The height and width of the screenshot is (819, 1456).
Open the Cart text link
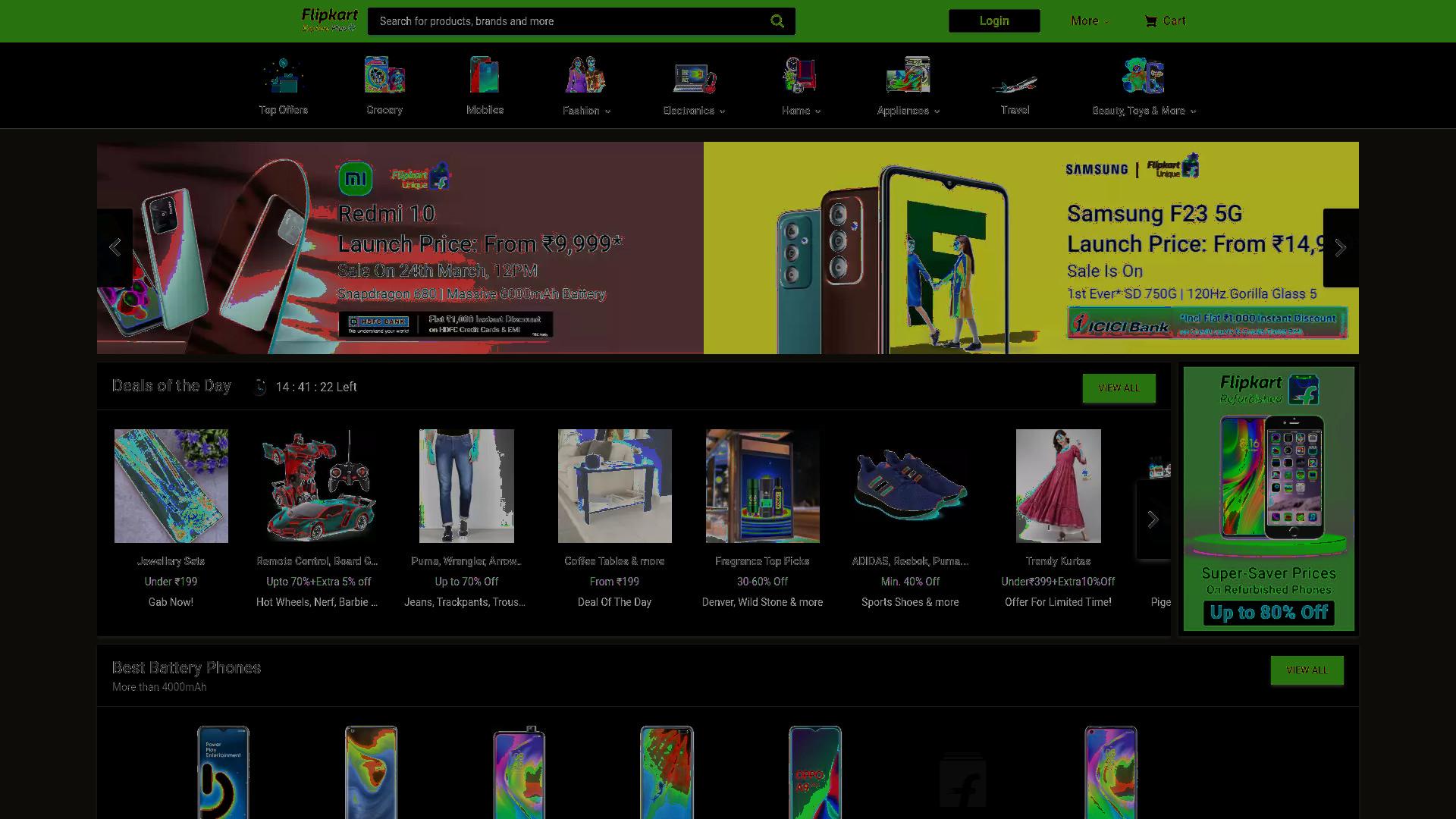1174,21
